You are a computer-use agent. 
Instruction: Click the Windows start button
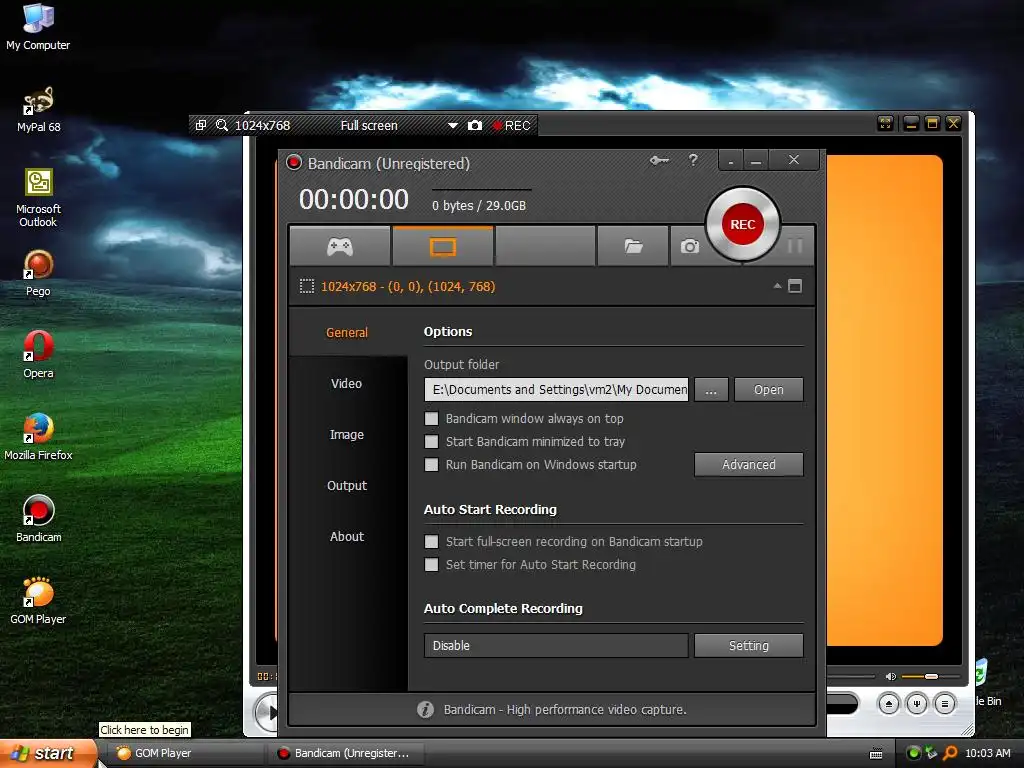pyautogui.click(x=48, y=753)
